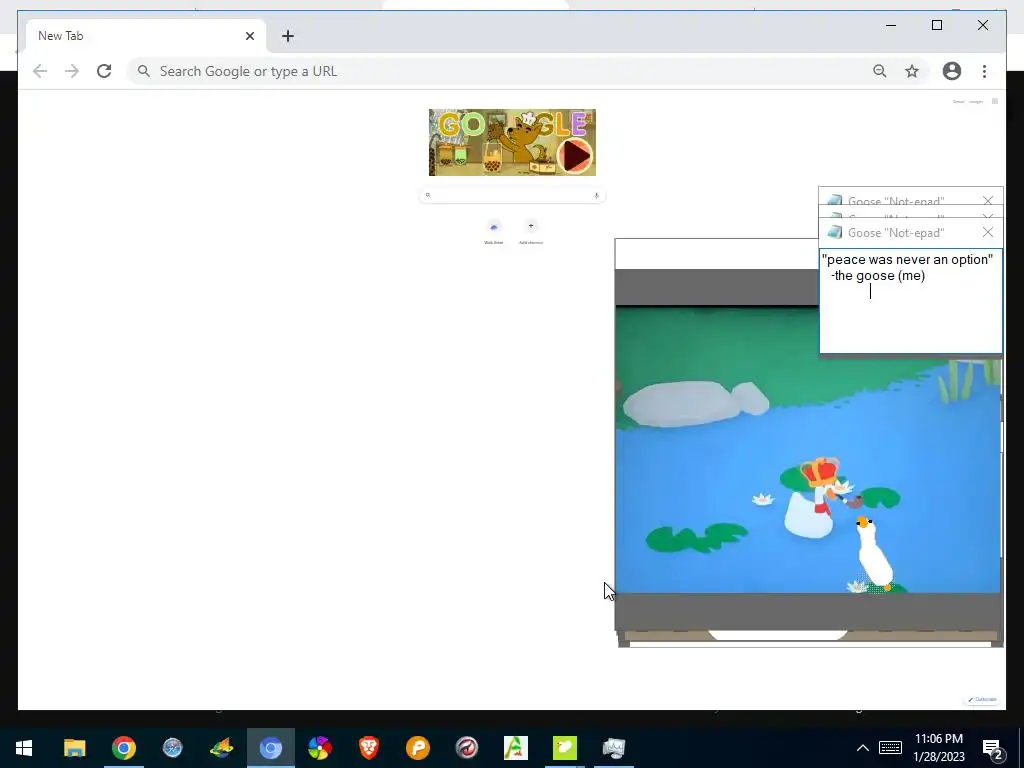This screenshot has height=768, width=1024.
Task: Click the Add shortcut tile
Action: click(531, 232)
